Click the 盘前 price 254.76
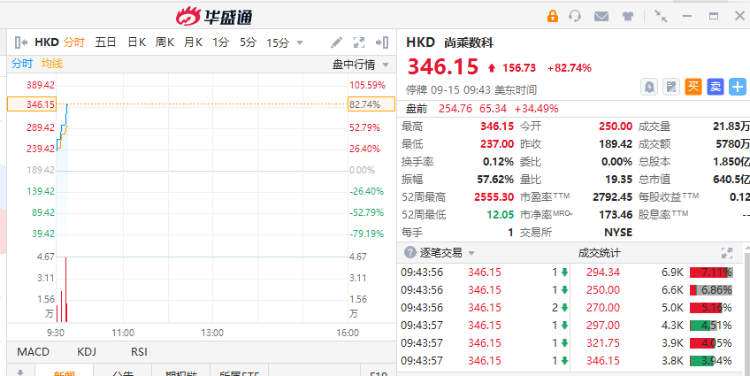Screen dimensions: 750x376 (x=455, y=109)
